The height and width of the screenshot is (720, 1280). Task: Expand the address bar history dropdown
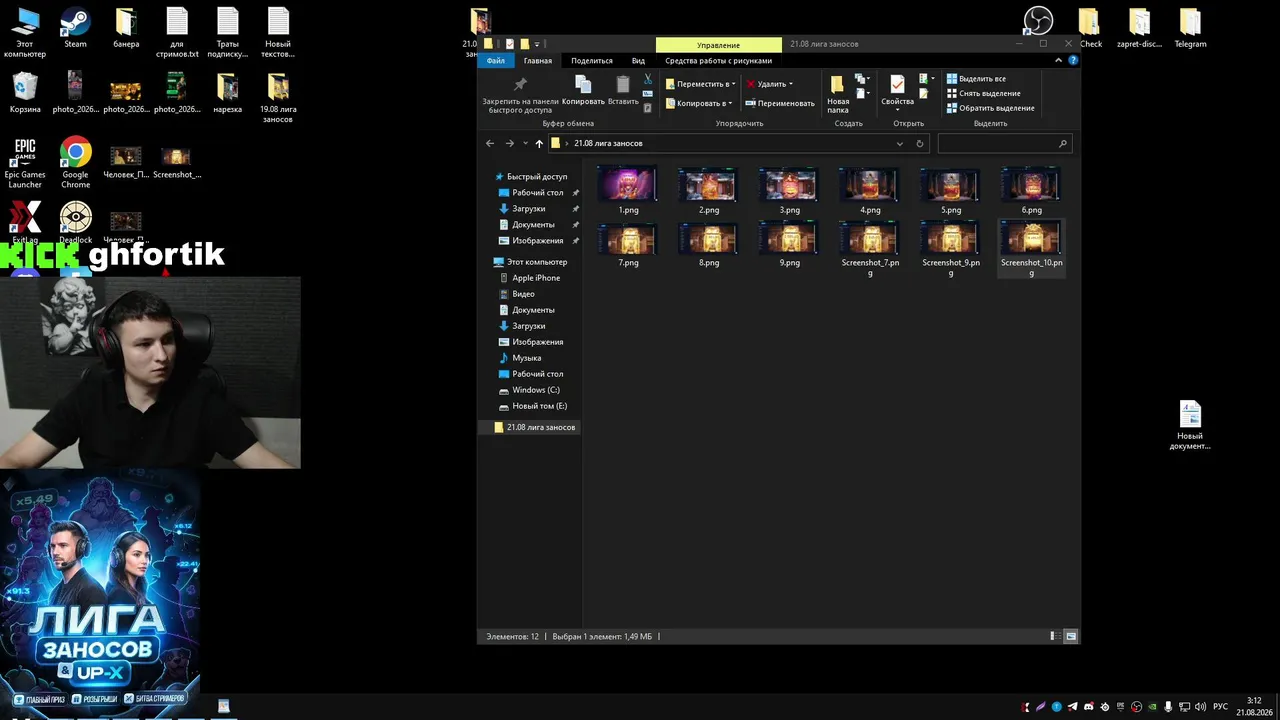(900, 143)
